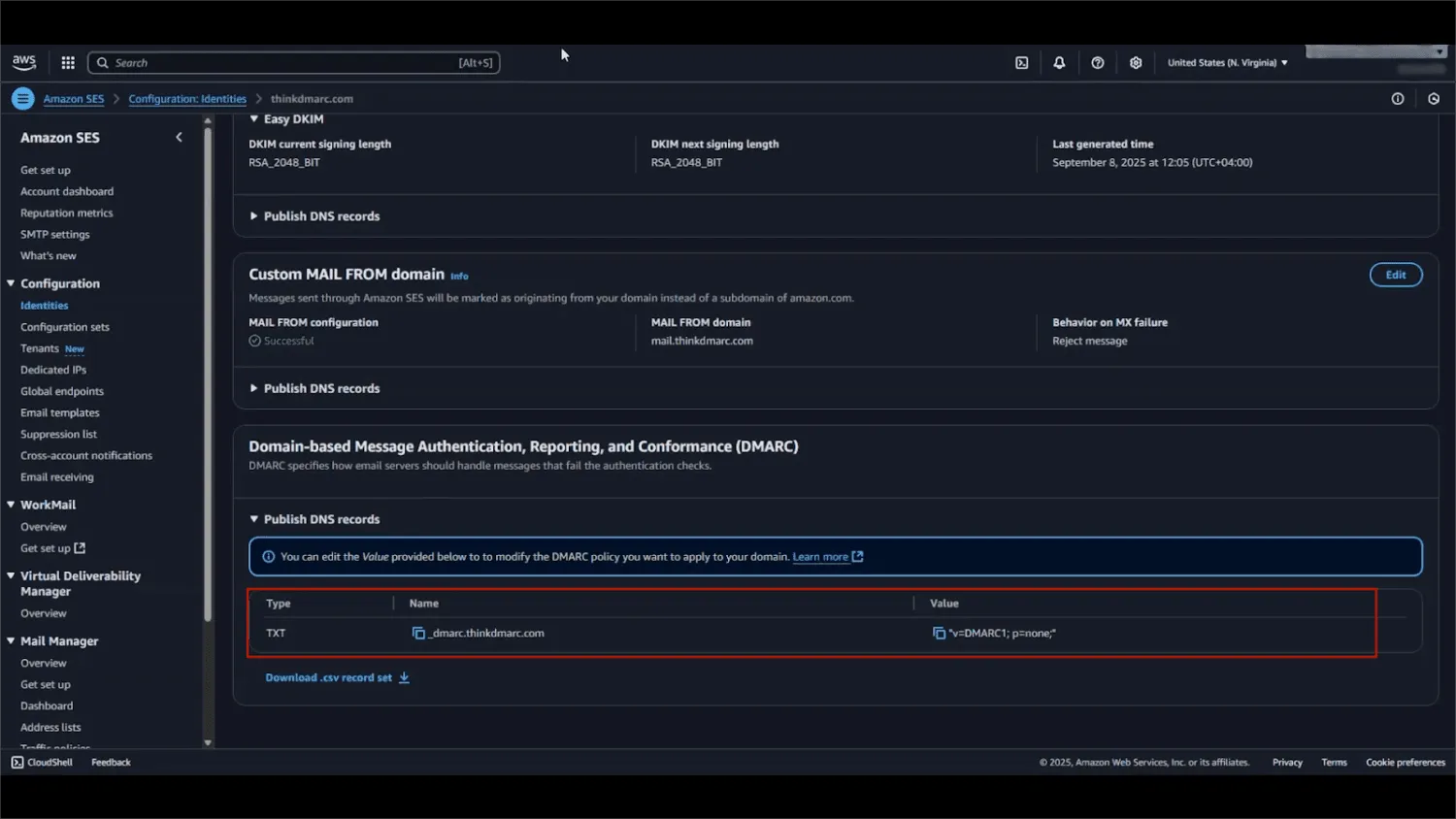Click the download arrow icon beside .csv record set
Image resolution: width=1456 pixels, height=819 pixels.
pos(404,678)
